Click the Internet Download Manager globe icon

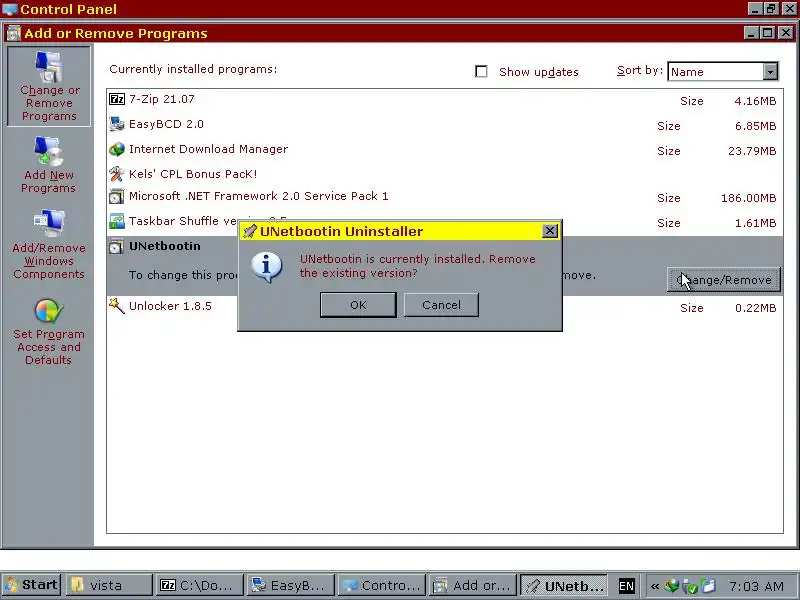click(117, 149)
